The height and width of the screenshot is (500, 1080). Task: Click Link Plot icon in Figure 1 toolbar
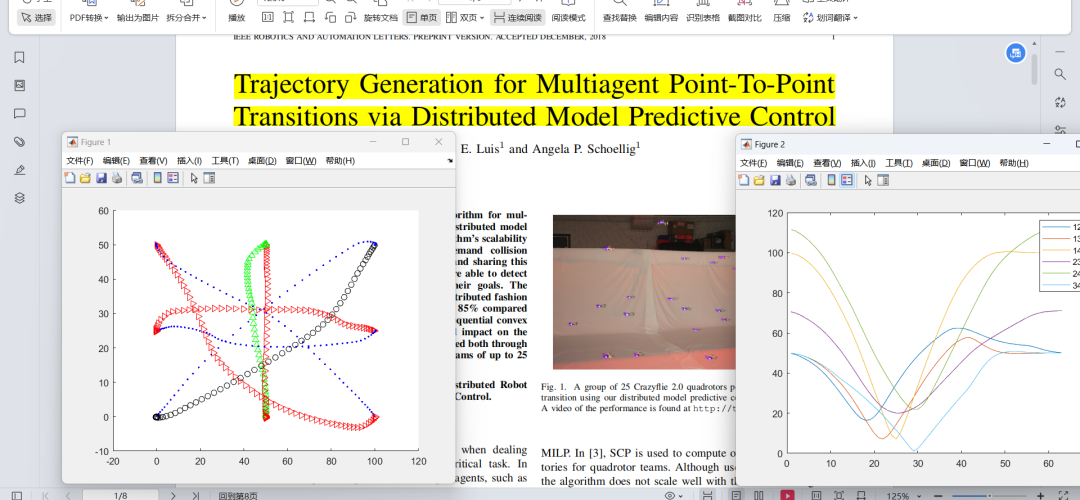click(137, 178)
